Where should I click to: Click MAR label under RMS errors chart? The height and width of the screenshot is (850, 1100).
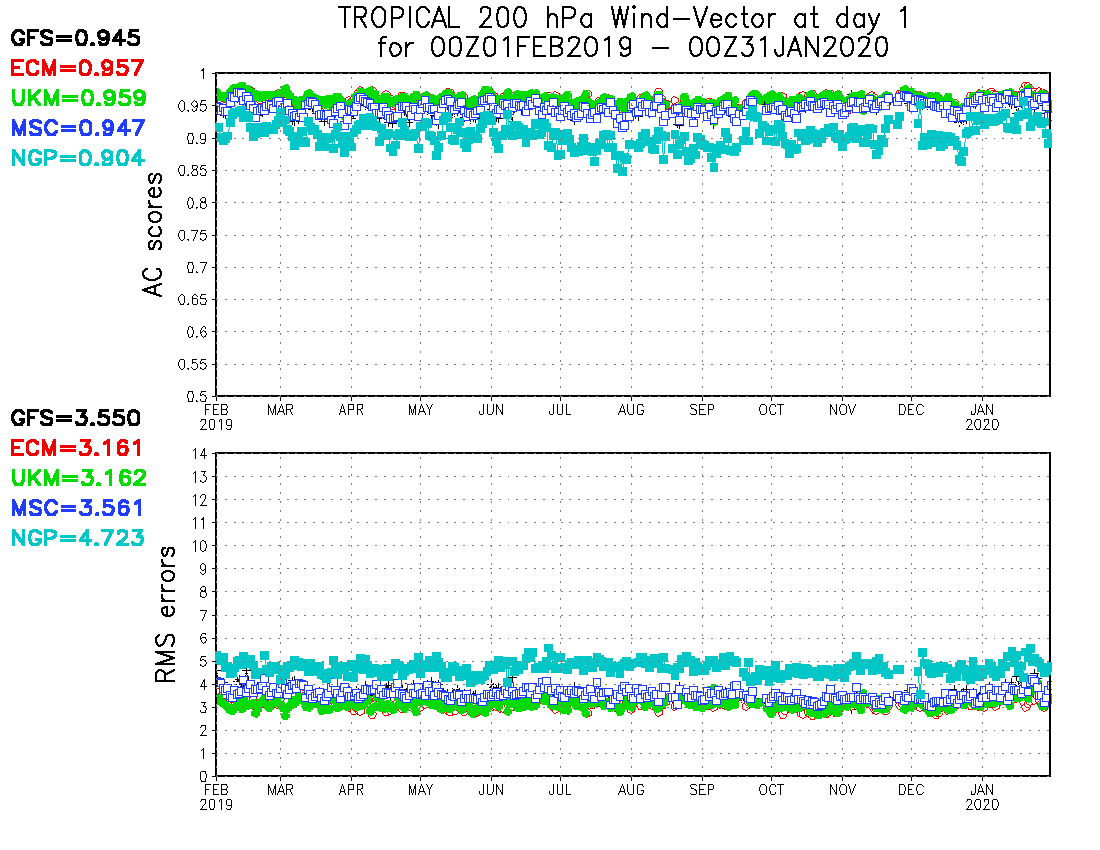280,790
